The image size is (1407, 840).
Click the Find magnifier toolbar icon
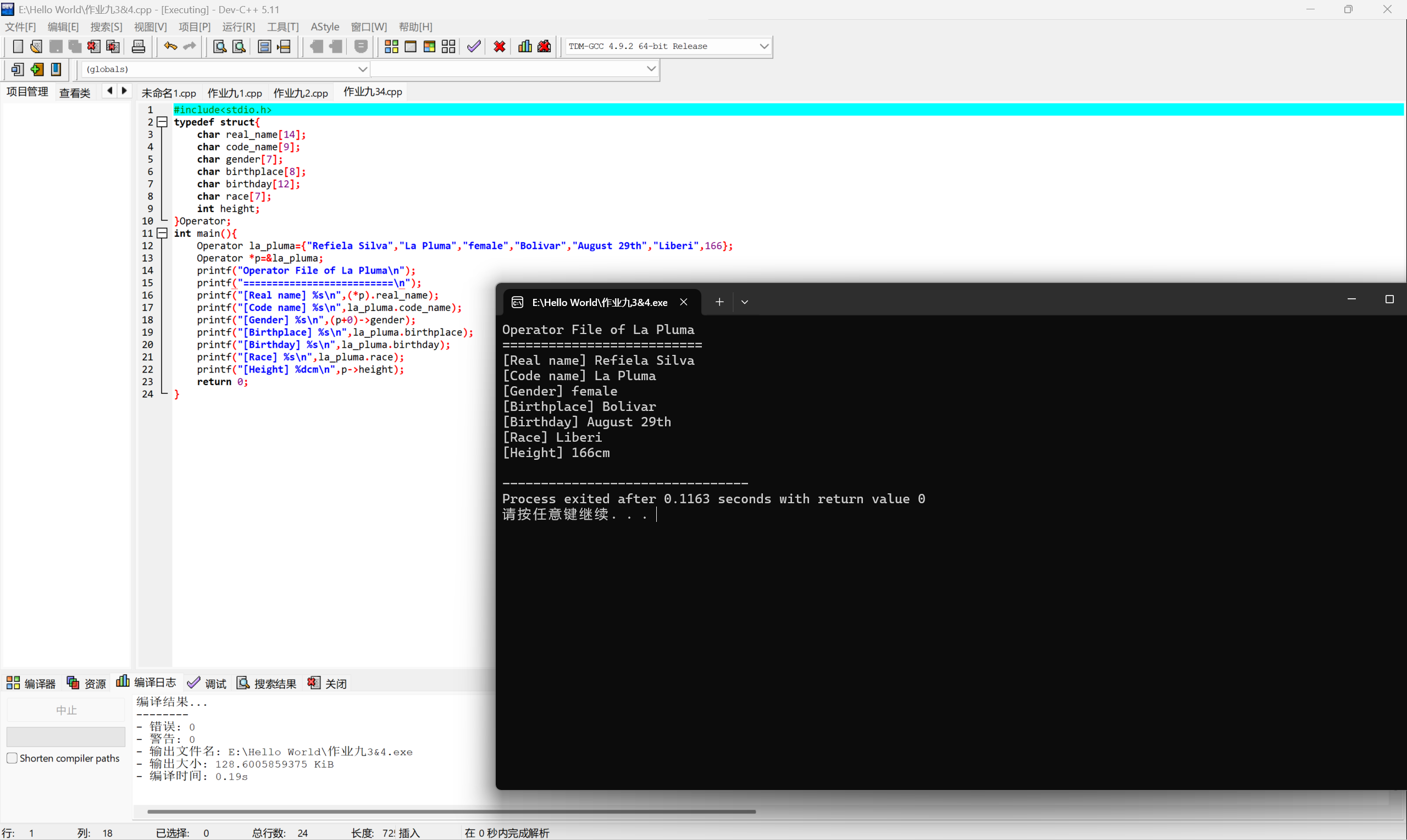click(219, 46)
